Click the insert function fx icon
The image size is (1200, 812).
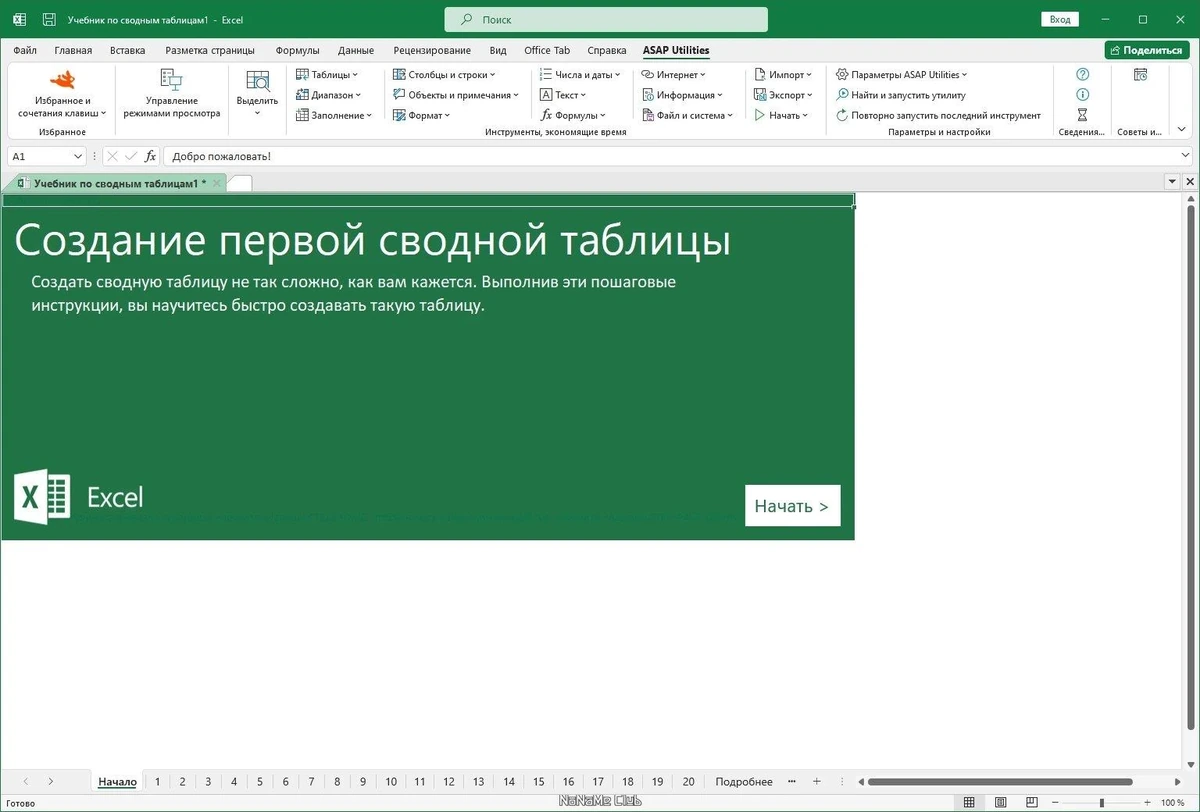(x=150, y=156)
